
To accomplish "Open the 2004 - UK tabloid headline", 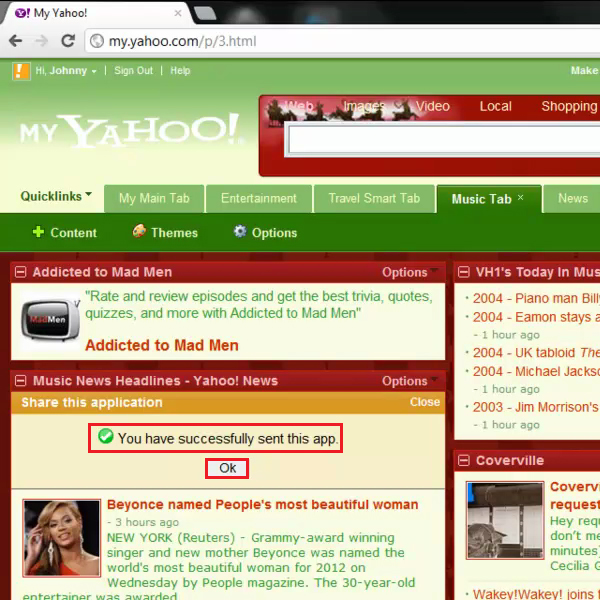I will pyautogui.click(x=536, y=352).
